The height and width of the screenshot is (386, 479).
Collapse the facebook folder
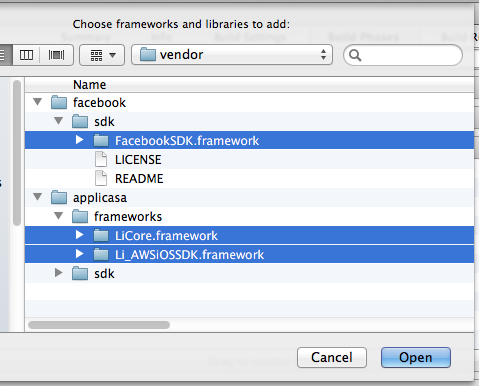coord(38,101)
